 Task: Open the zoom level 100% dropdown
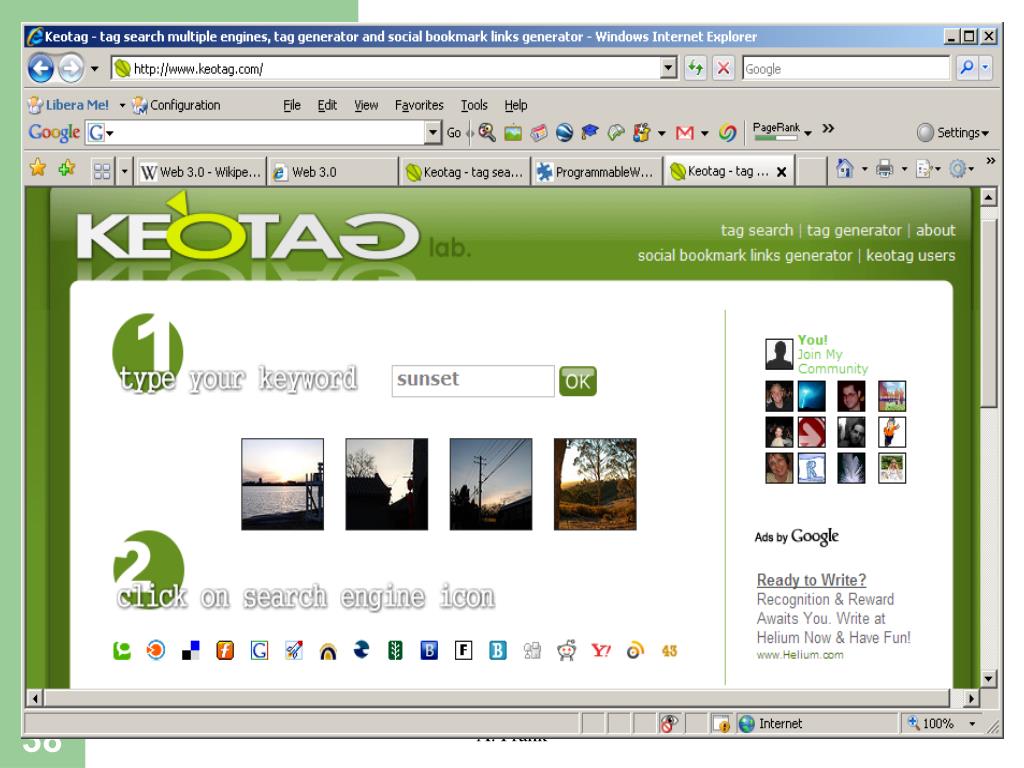[972, 724]
